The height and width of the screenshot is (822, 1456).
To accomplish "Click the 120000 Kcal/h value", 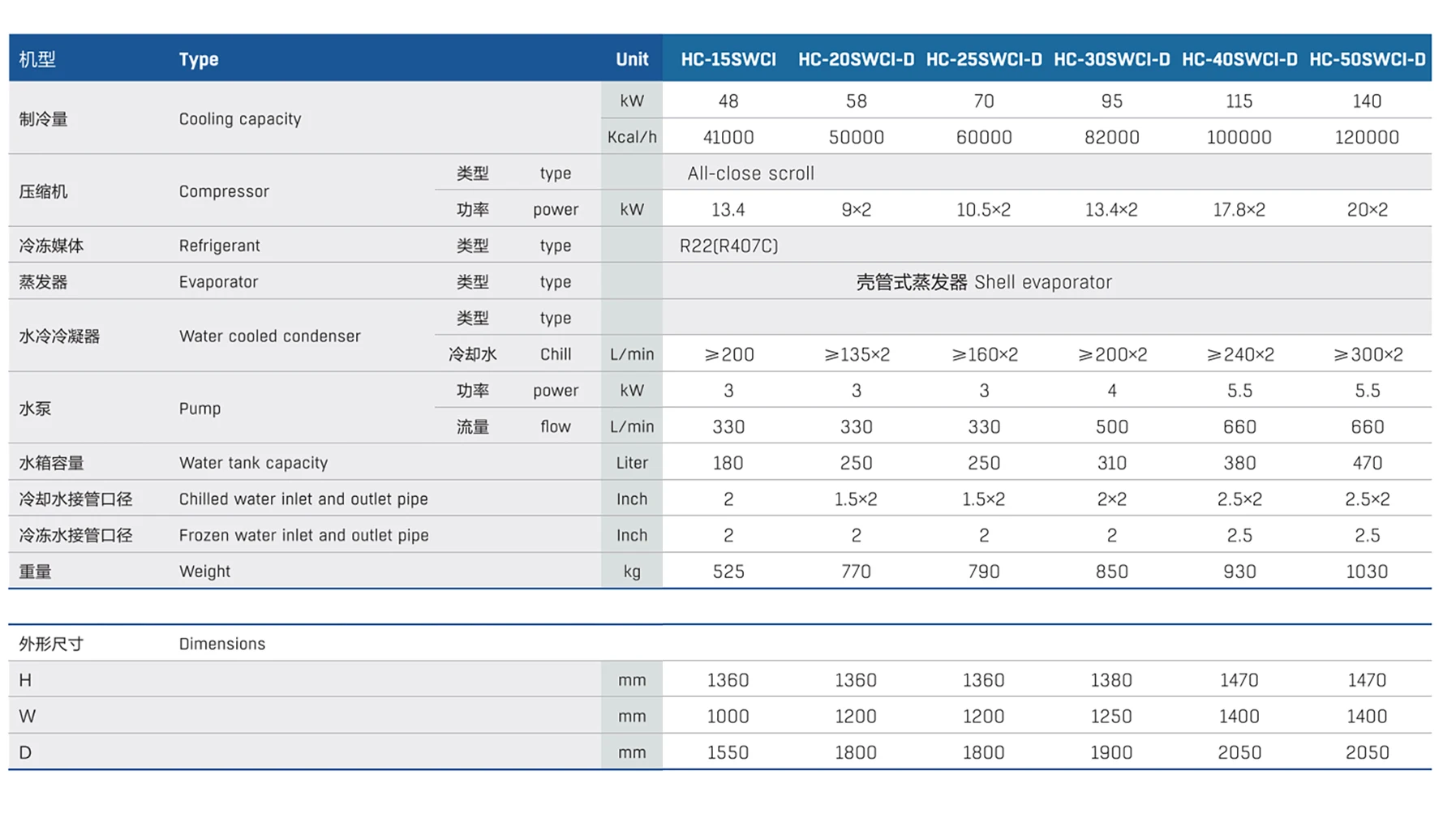I will (x=1367, y=137).
